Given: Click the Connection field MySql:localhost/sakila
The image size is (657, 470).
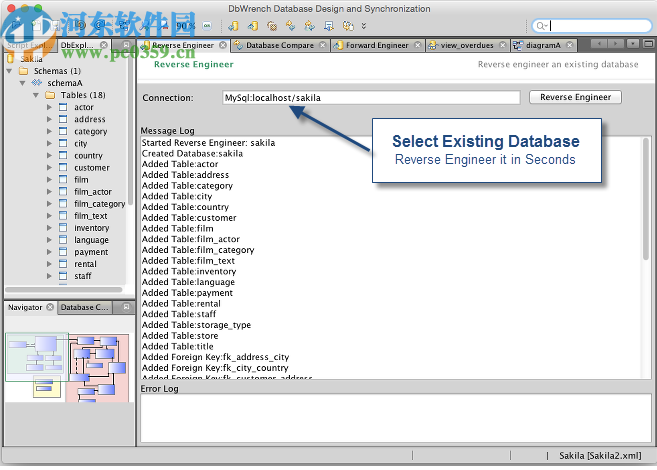Looking at the screenshot, I should [x=371, y=98].
